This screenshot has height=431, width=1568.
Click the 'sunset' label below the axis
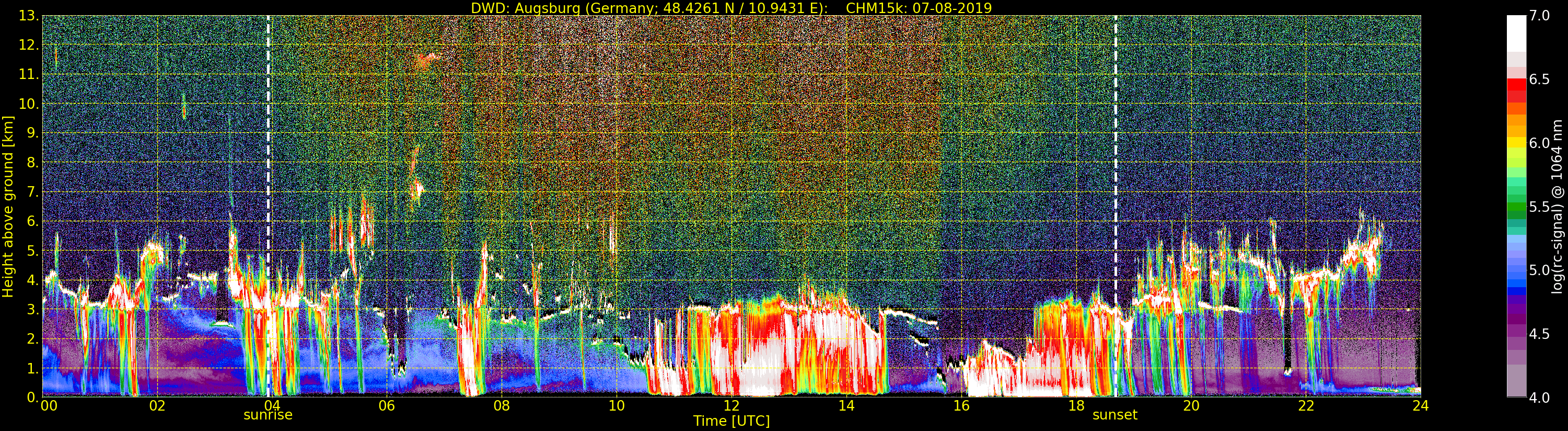click(x=1114, y=415)
